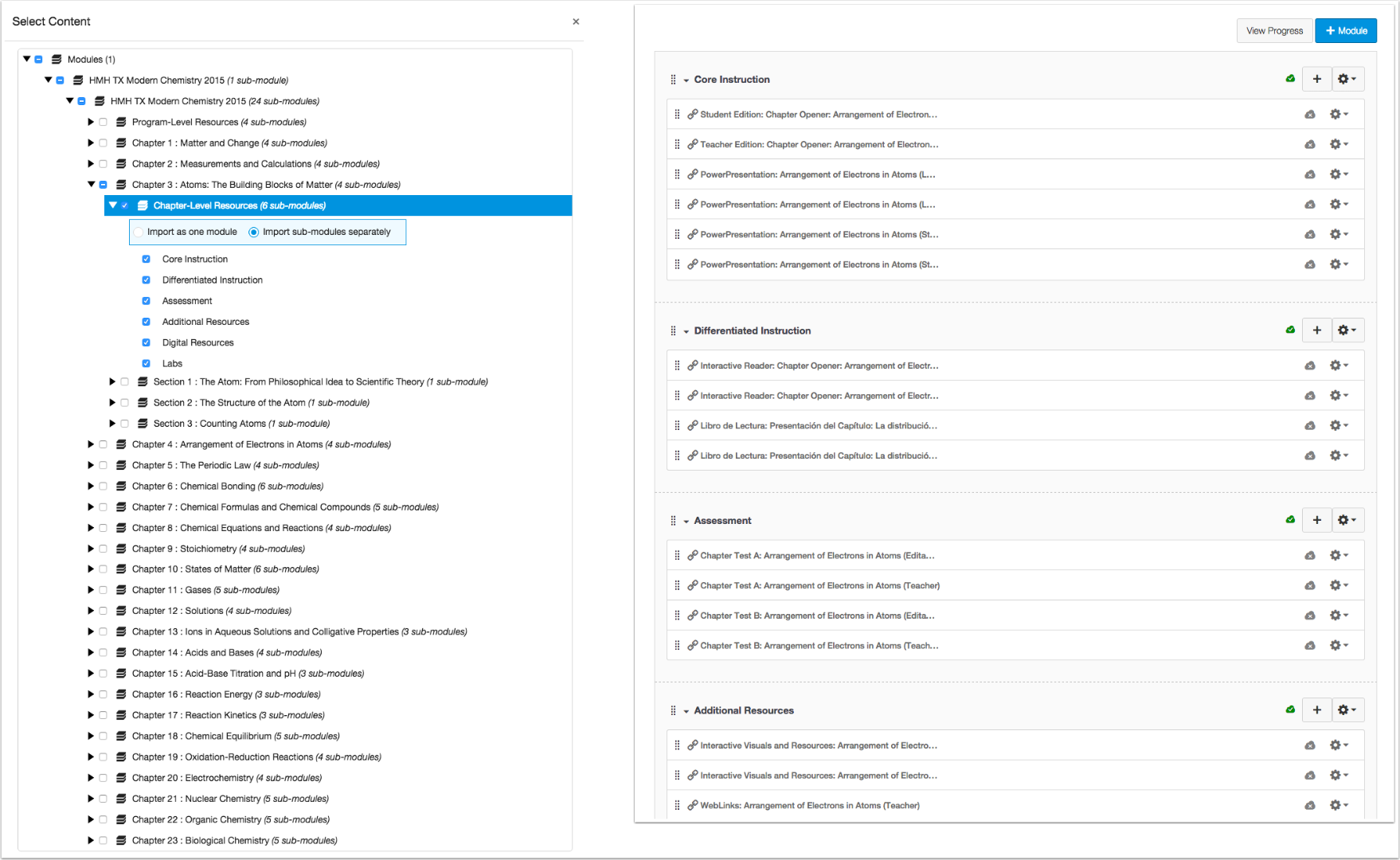Check the checkbox for Section 2
1400x860 pixels.
pyautogui.click(x=125, y=402)
